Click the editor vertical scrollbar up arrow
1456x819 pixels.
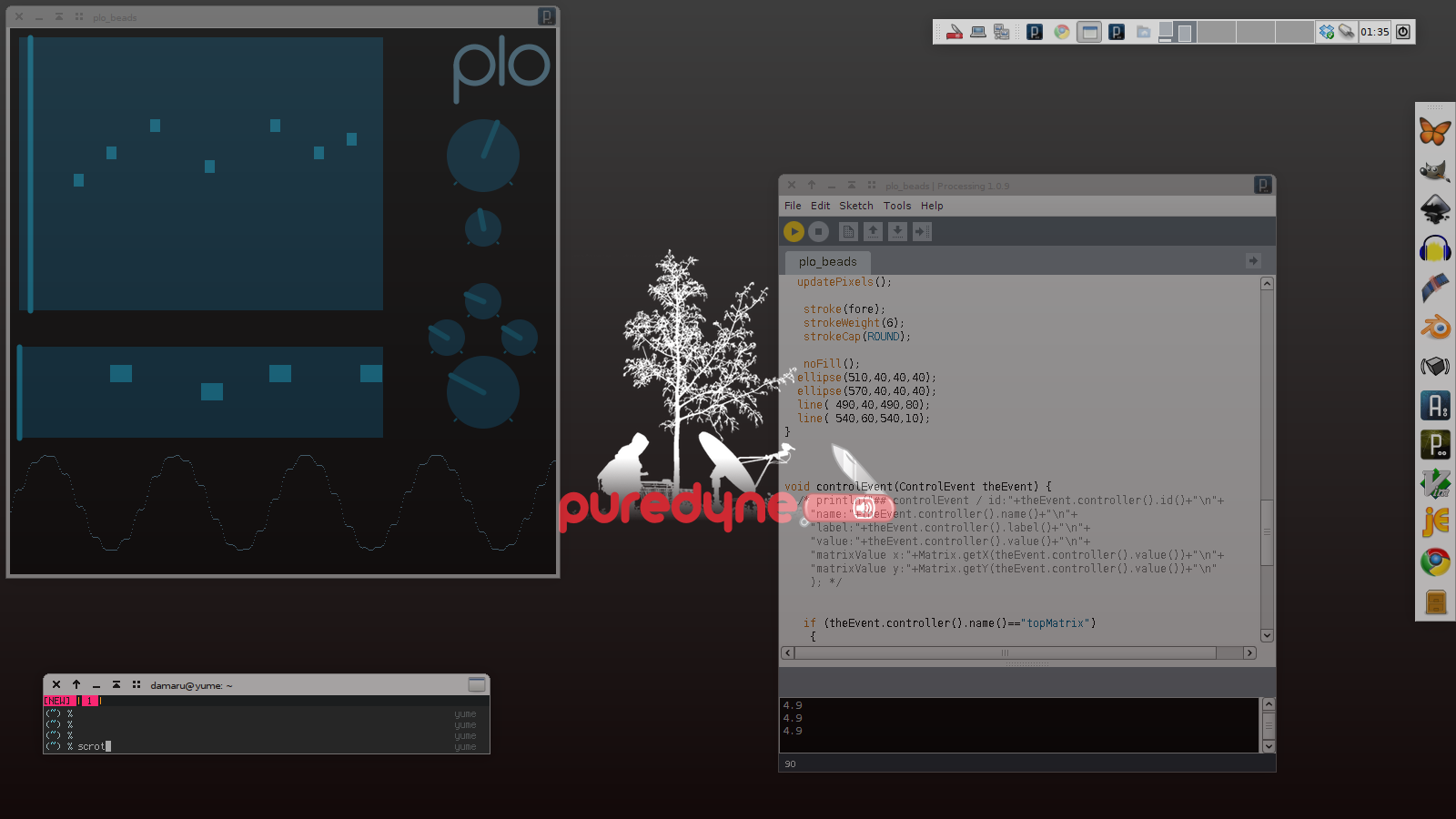(x=1267, y=284)
